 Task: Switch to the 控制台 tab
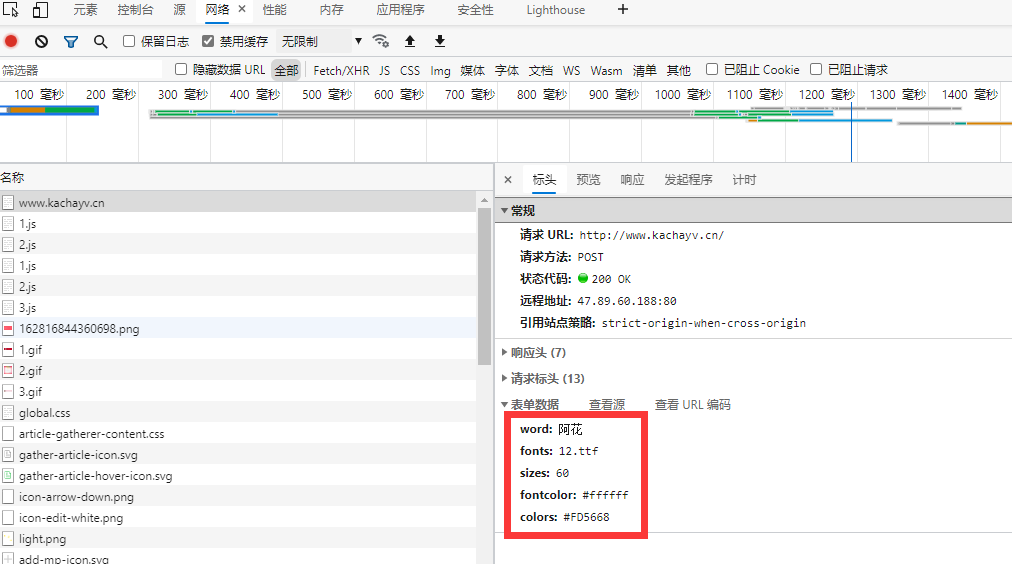[136, 10]
